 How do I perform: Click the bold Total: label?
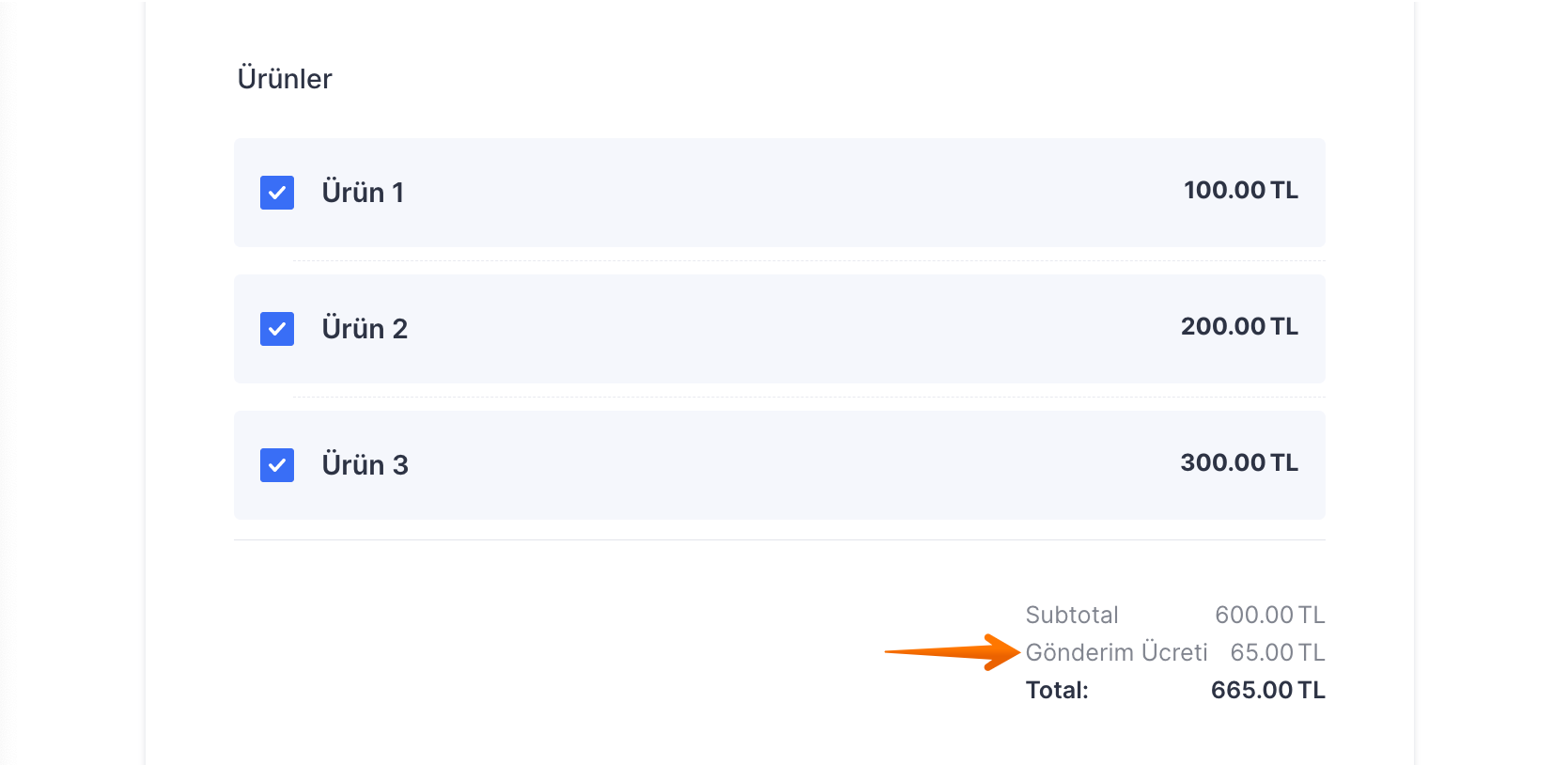tap(1057, 690)
